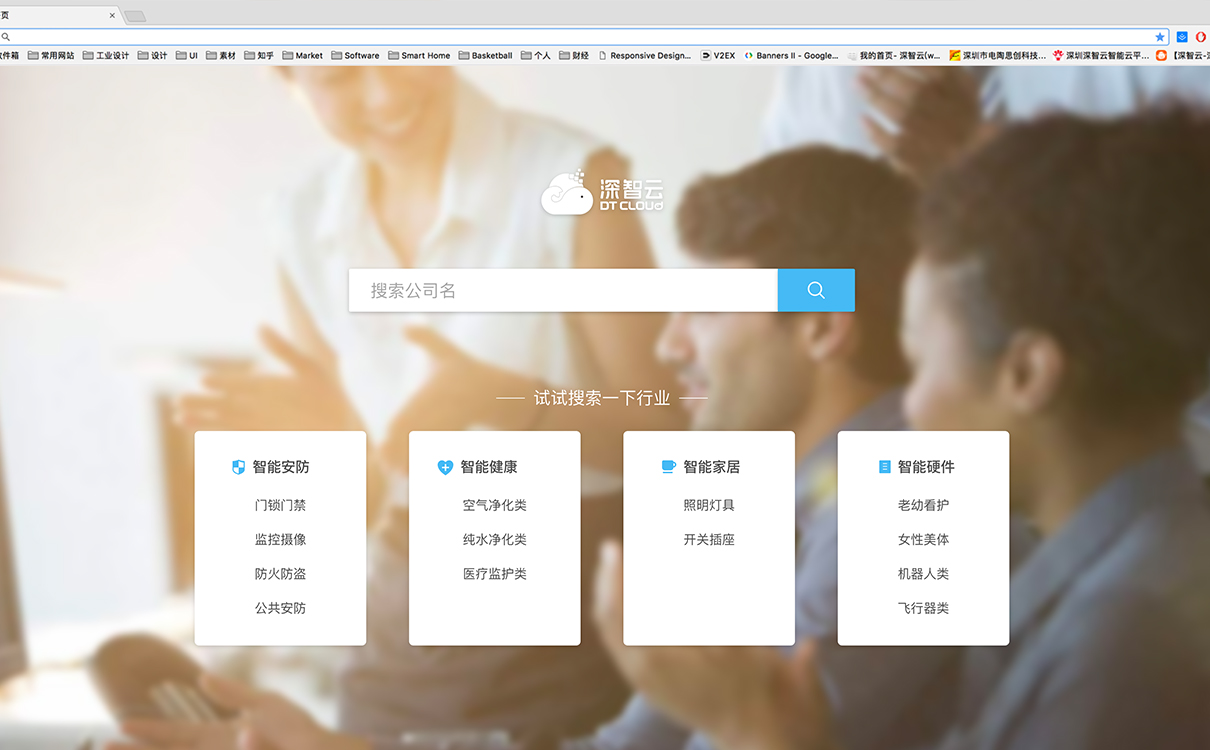Pick 飞行器类 industry link
Screen dimensions: 1210x750
click(x=924, y=608)
